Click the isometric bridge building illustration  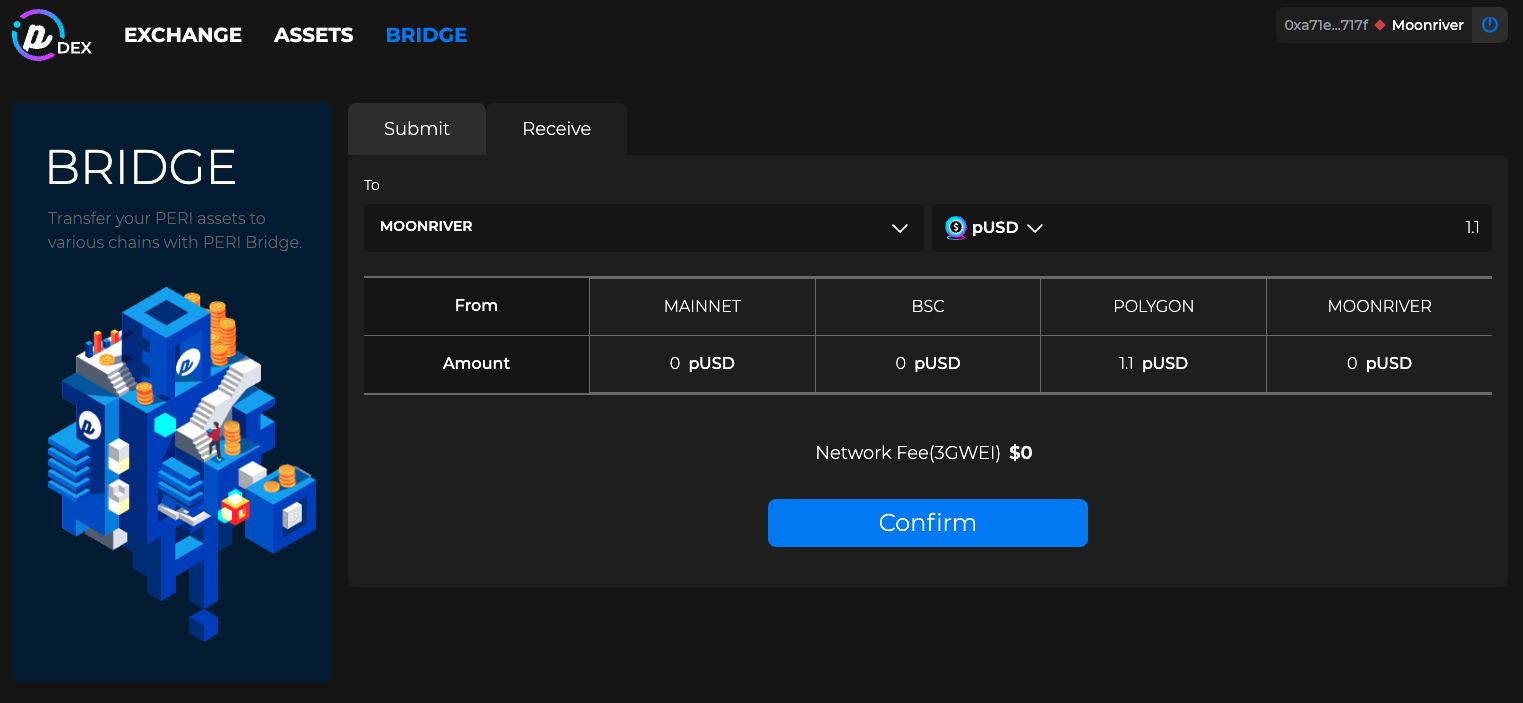182,463
